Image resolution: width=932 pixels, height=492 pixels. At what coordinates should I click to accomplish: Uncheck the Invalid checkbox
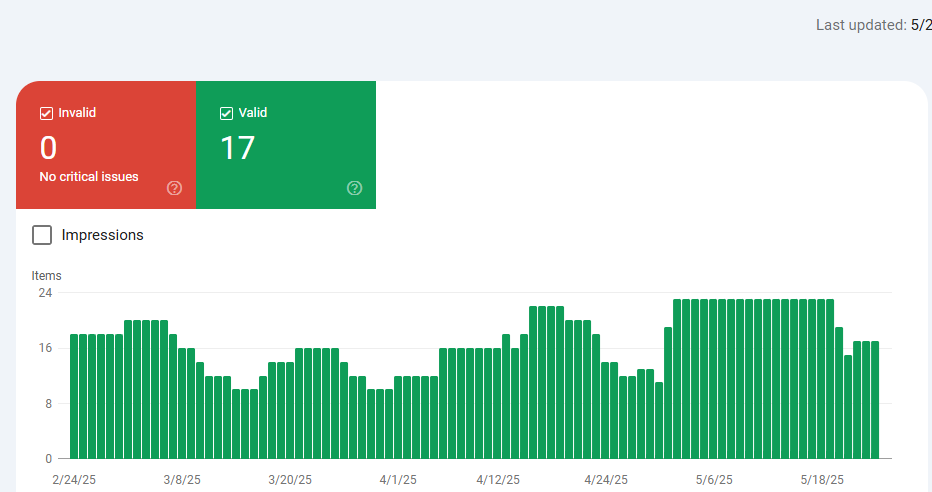[x=46, y=113]
